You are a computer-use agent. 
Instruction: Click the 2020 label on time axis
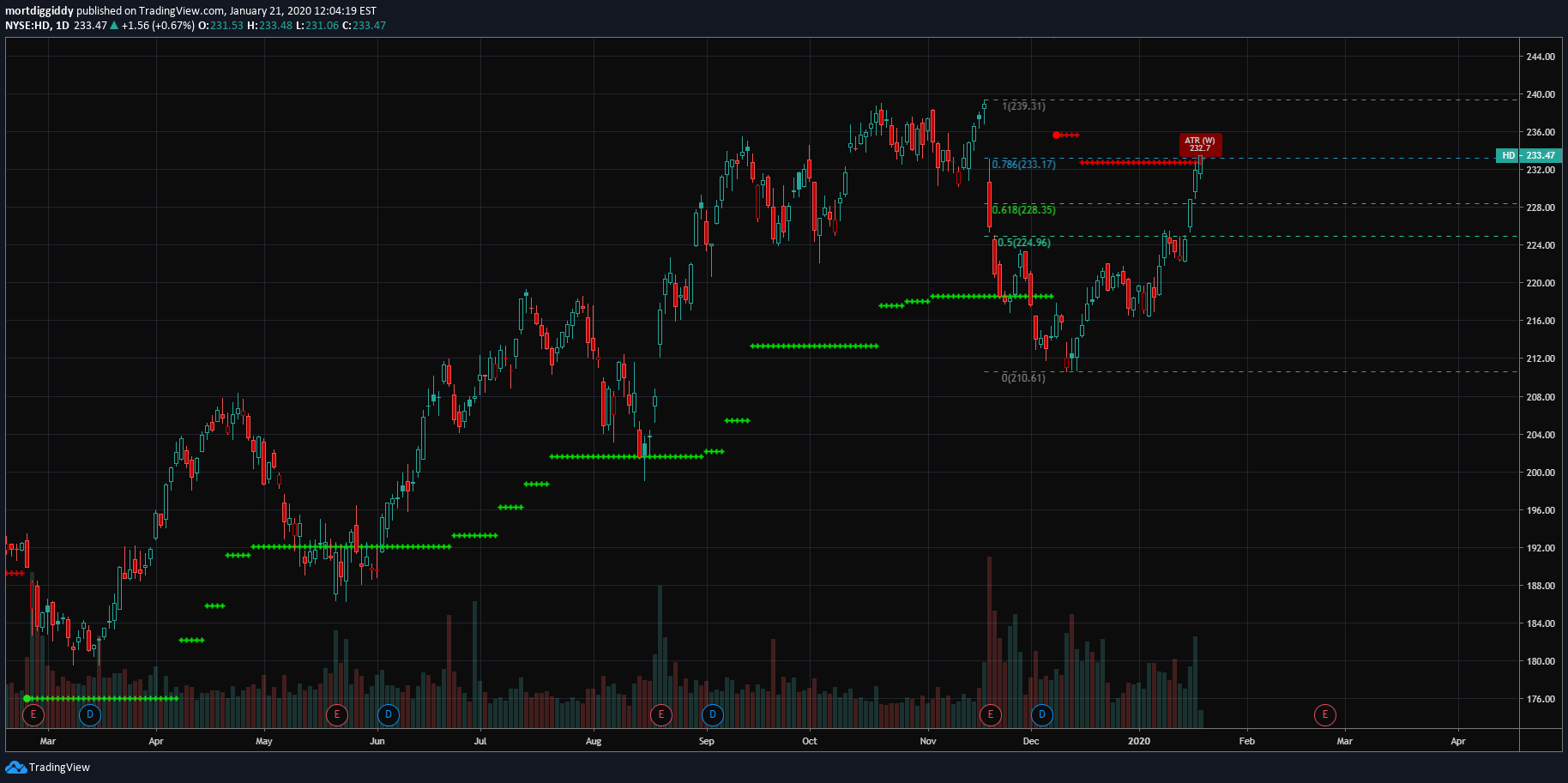[x=1139, y=741]
